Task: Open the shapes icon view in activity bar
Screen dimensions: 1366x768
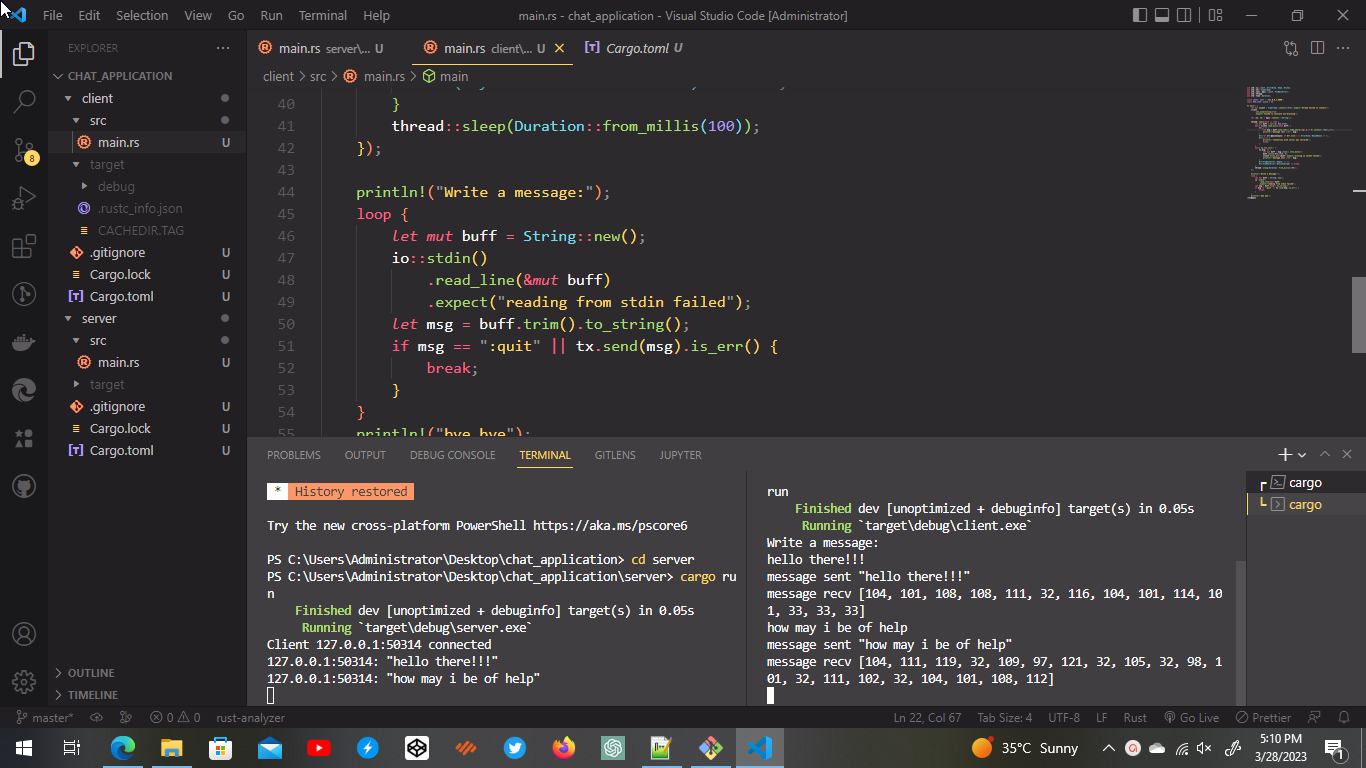Action: [x=24, y=438]
